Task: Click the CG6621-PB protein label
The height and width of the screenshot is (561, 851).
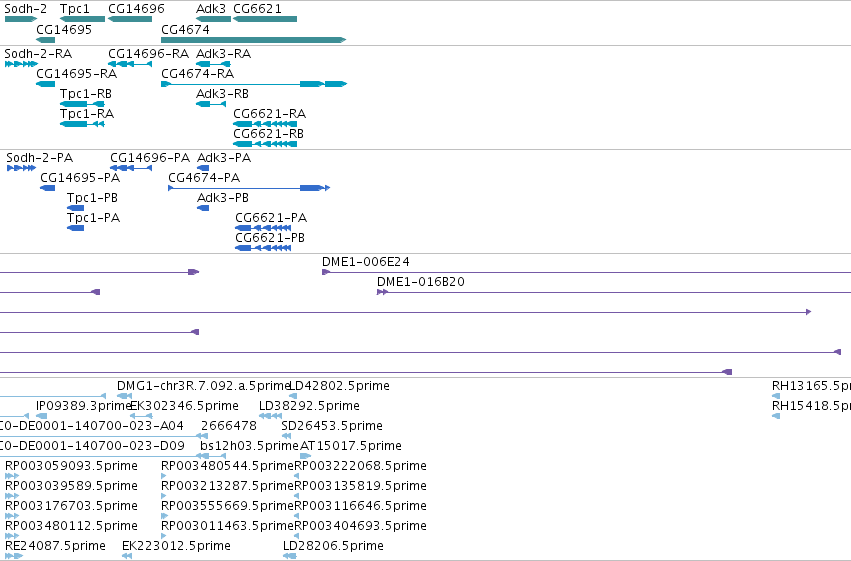Action: (x=270, y=238)
